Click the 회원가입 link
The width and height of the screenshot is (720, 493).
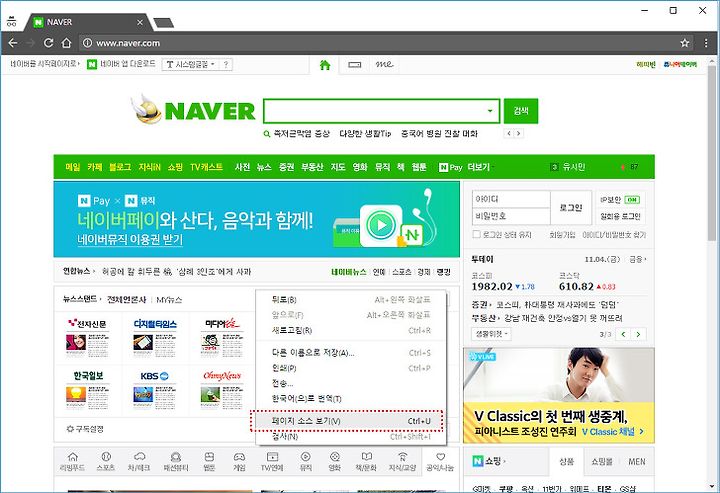(x=563, y=235)
